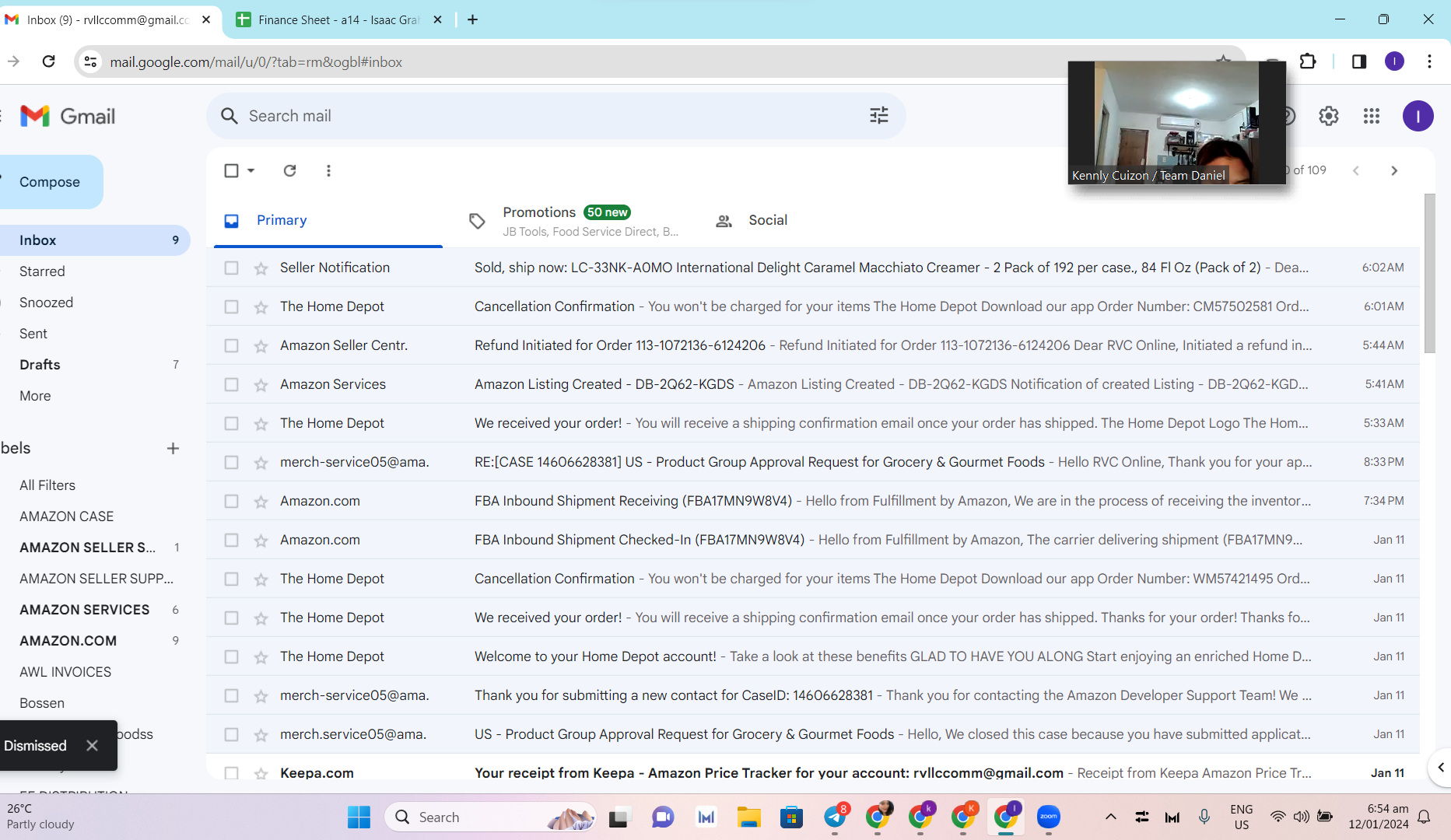Screen dimensions: 1451x840
Task: Show hidden system tray icons
Action: click(x=1111, y=817)
